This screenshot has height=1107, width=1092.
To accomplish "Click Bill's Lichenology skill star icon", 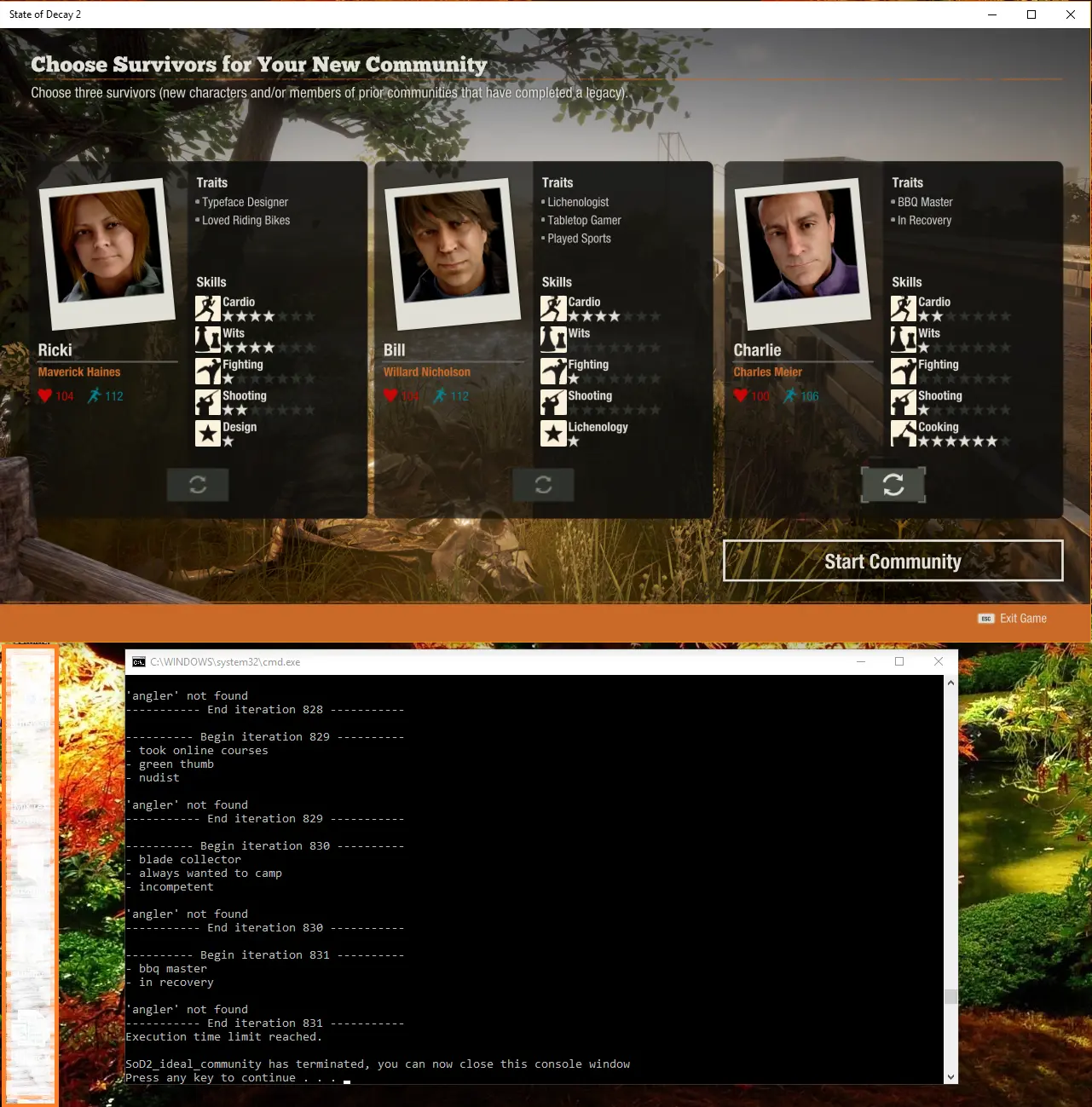I will [x=553, y=434].
